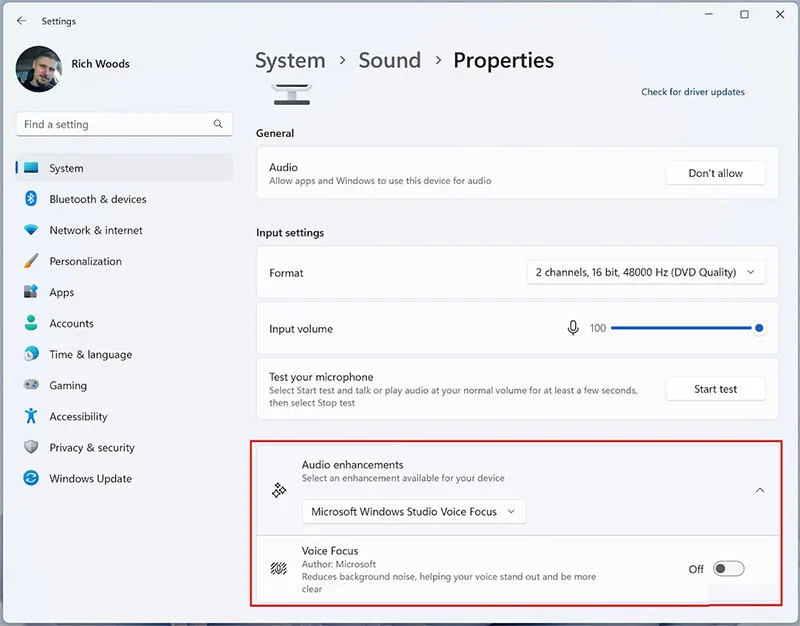Viewport: 800px width, 626px height.
Task: Click Check for driver updates link
Action: tap(693, 92)
